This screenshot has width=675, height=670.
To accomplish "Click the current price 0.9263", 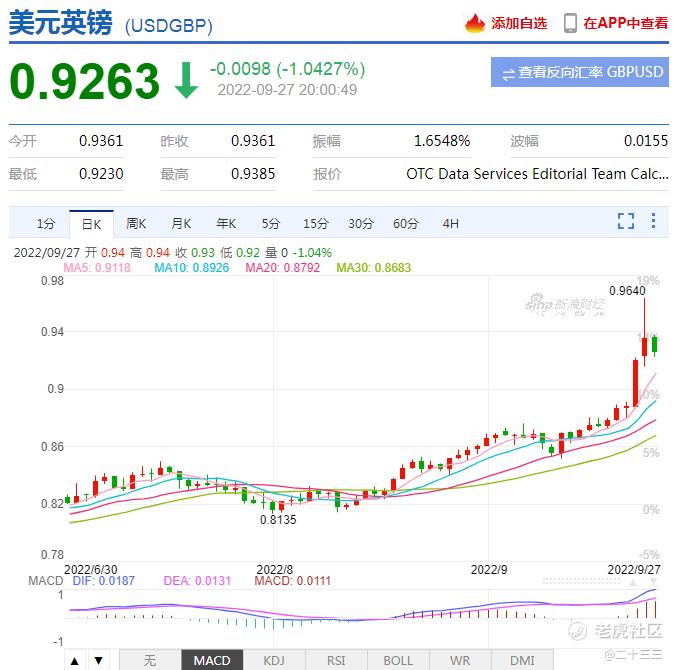I will pyautogui.click(x=85, y=81).
